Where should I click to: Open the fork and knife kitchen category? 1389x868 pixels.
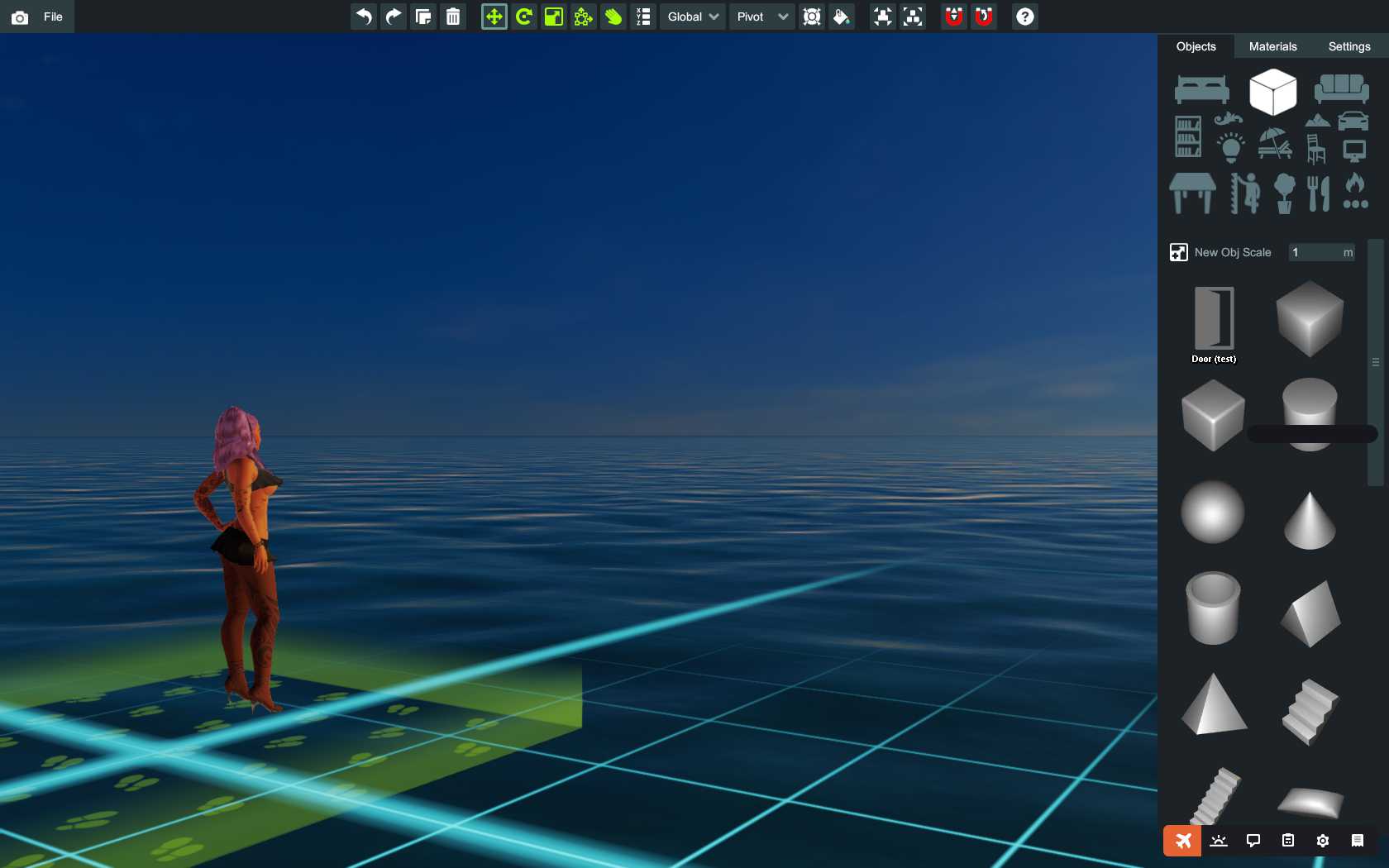click(x=1319, y=193)
